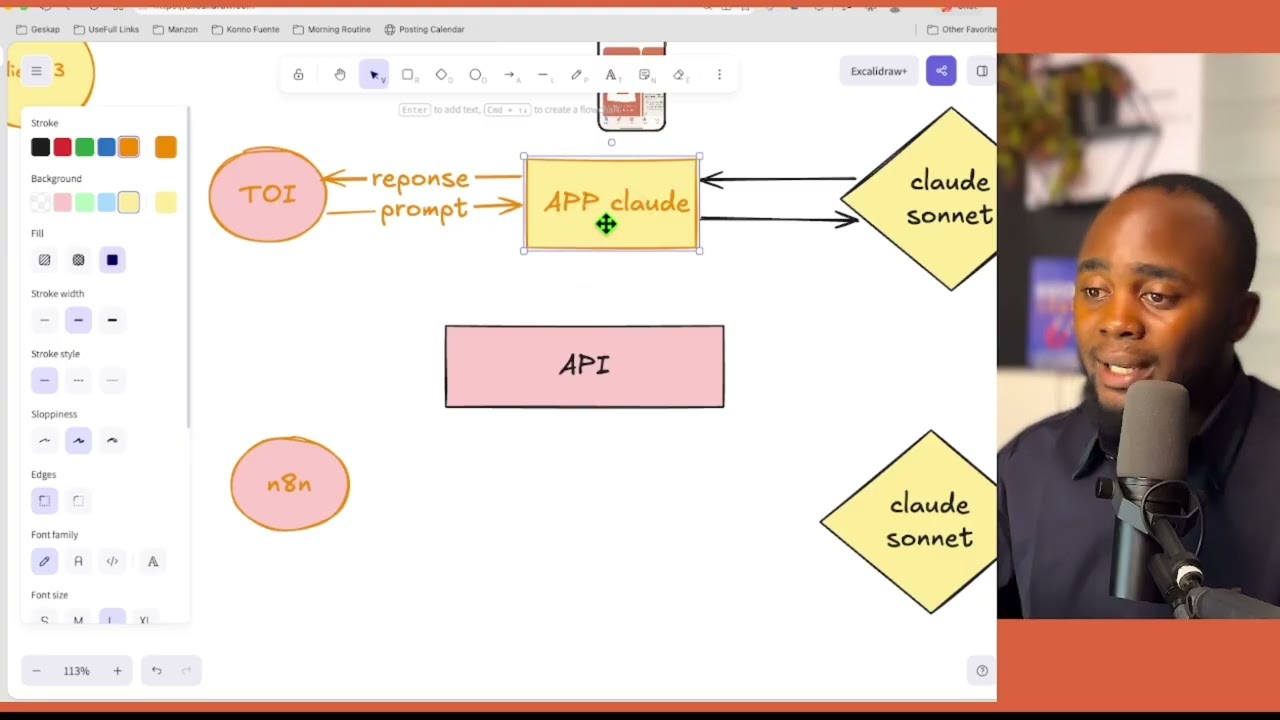Select the Ellipse shape tool

tap(476, 74)
